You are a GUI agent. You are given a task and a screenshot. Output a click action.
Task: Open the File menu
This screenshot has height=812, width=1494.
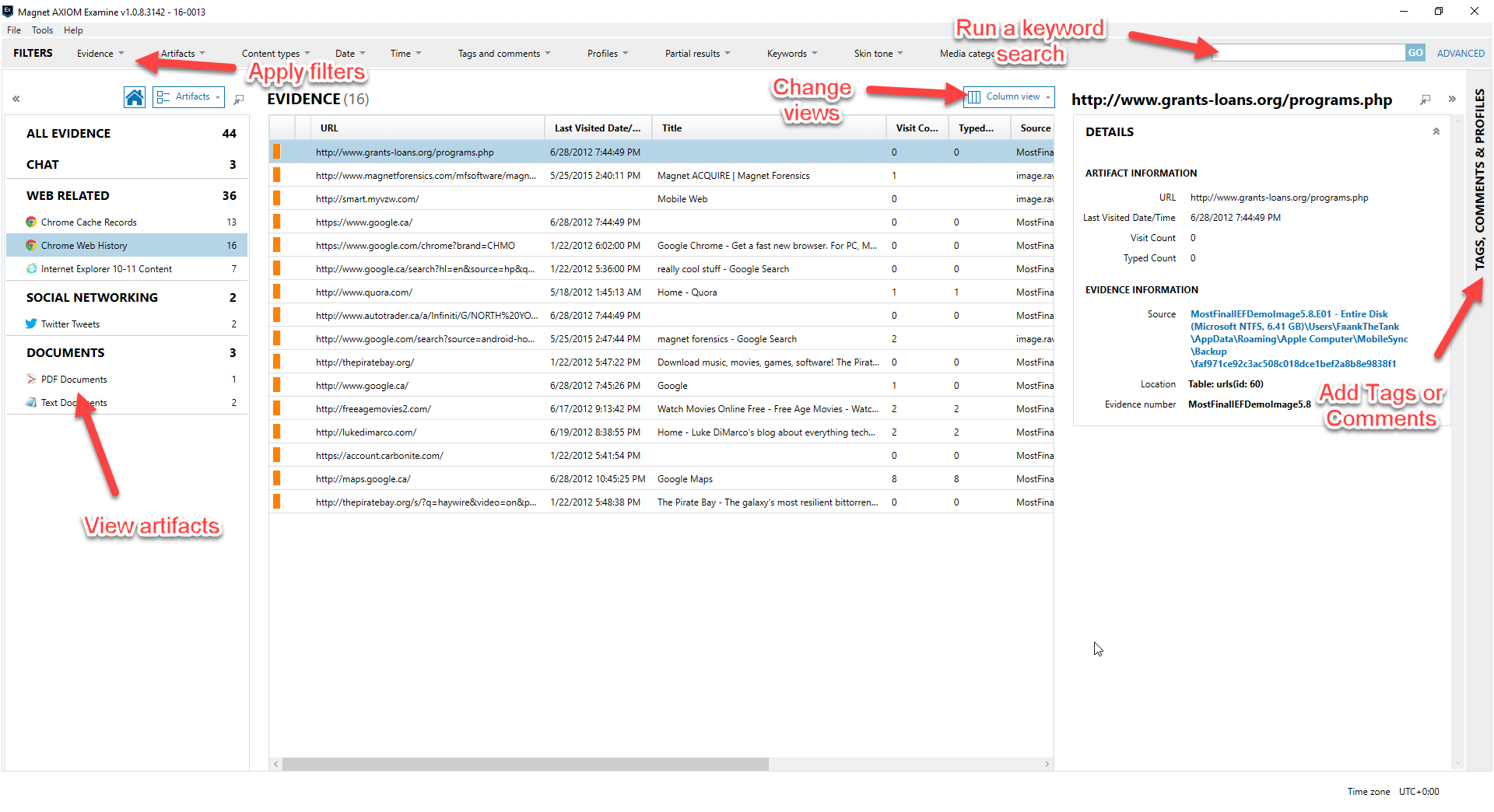[x=14, y=30]
